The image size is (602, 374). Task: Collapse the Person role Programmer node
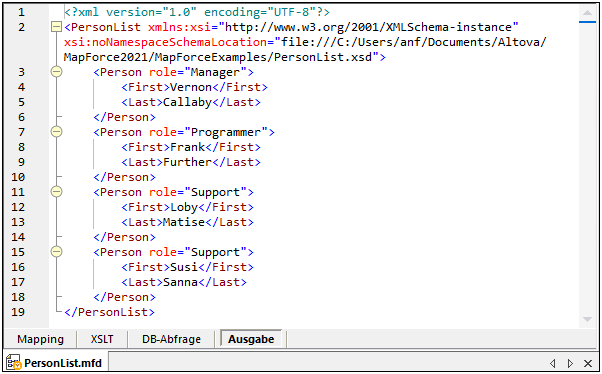[x=56, y=132]
